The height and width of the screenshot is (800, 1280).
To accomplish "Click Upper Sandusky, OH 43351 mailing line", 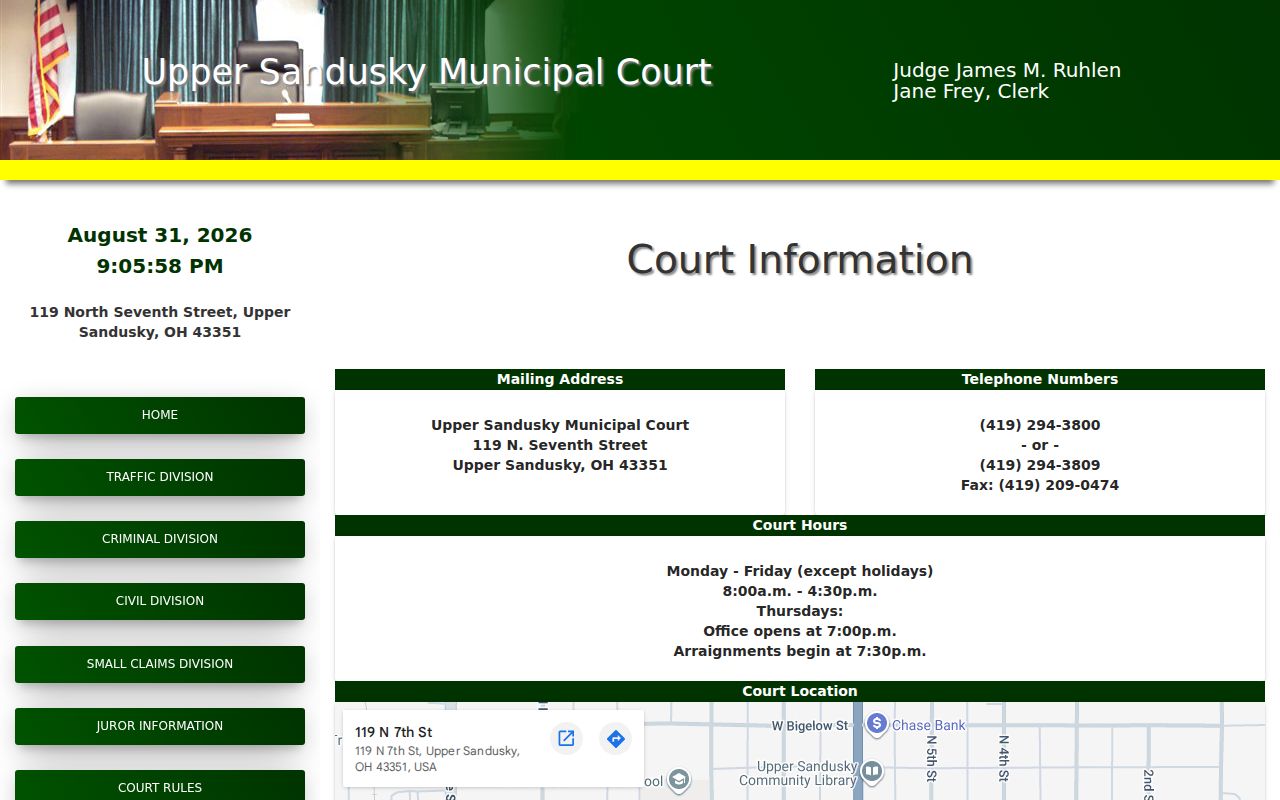I will (x=560, y=465).
